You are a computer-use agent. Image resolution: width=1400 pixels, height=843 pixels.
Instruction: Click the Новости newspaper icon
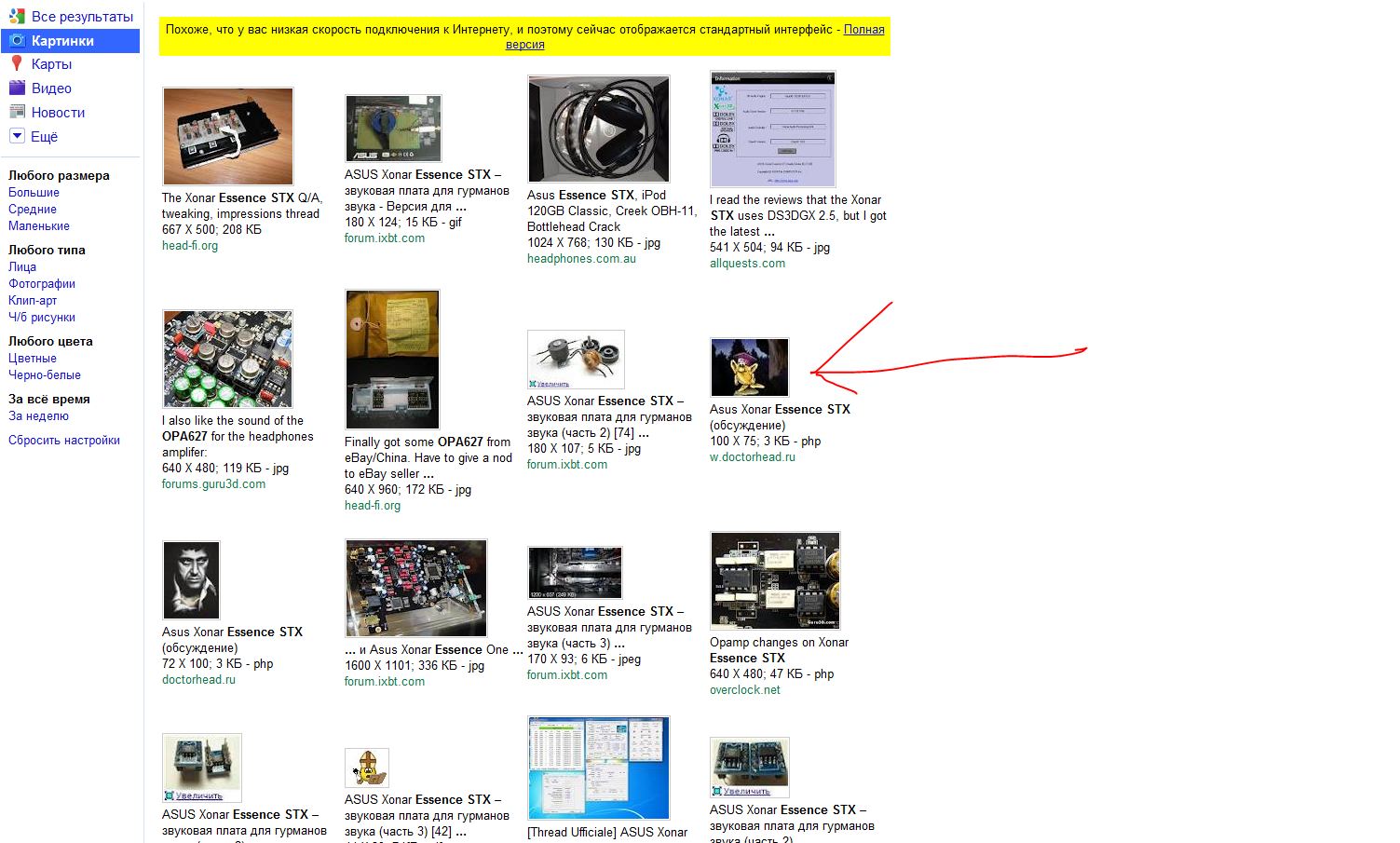coord(17,112)
